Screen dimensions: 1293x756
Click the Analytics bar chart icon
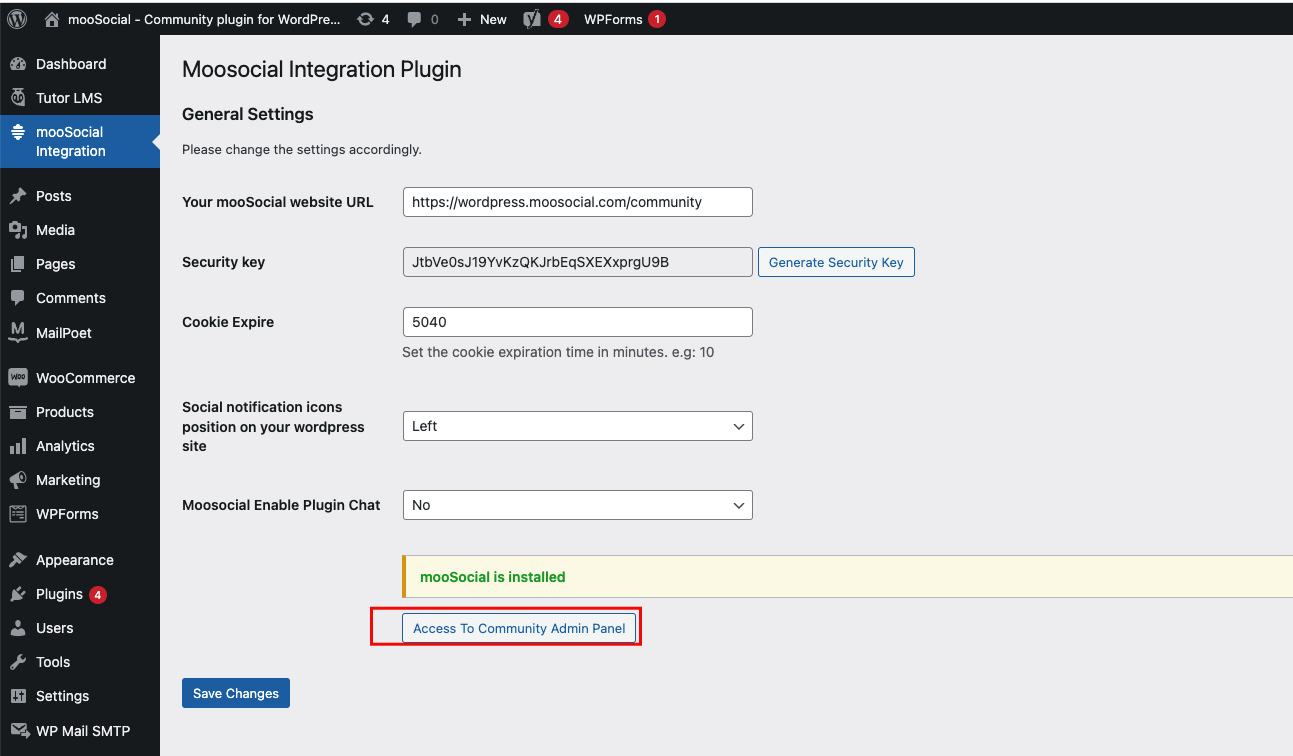(18, 446)
